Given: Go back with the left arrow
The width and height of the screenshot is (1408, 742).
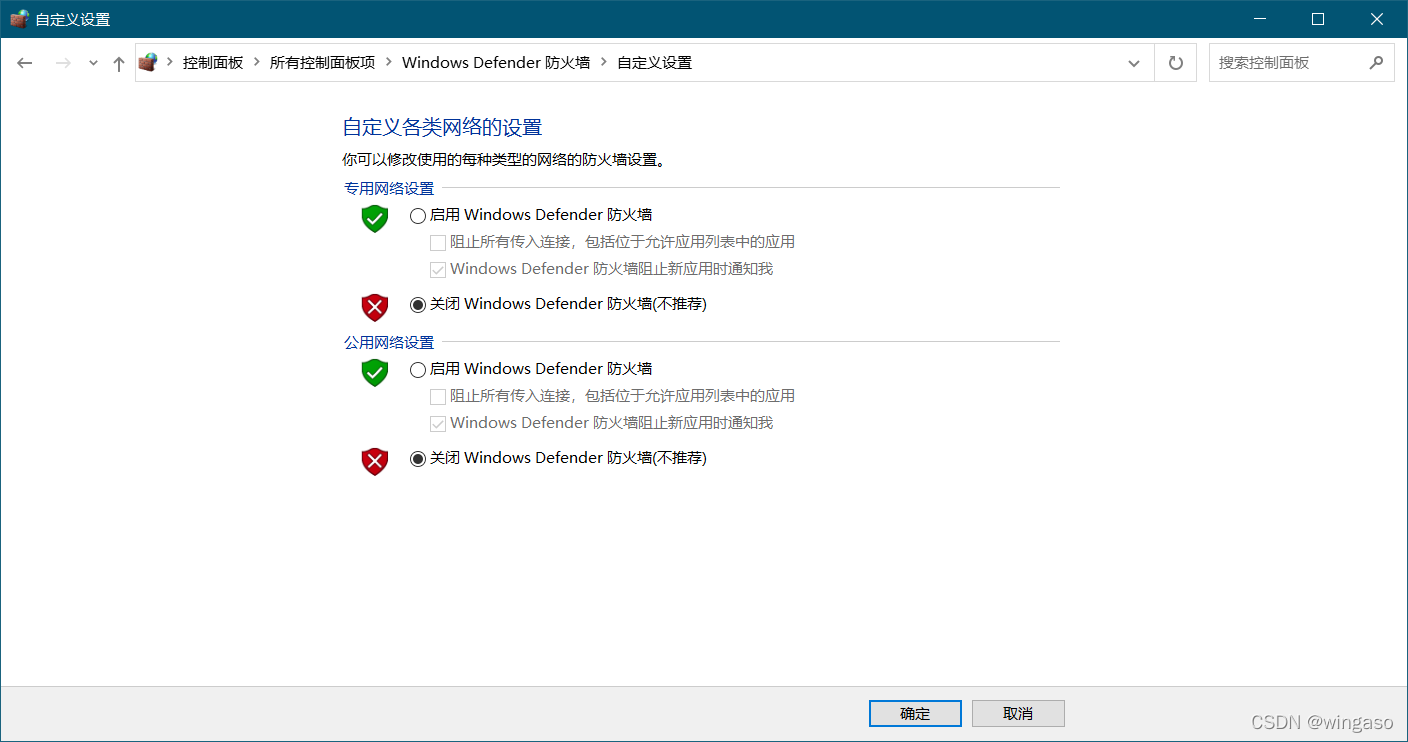Looking at the screenshot, I should 25,63.
